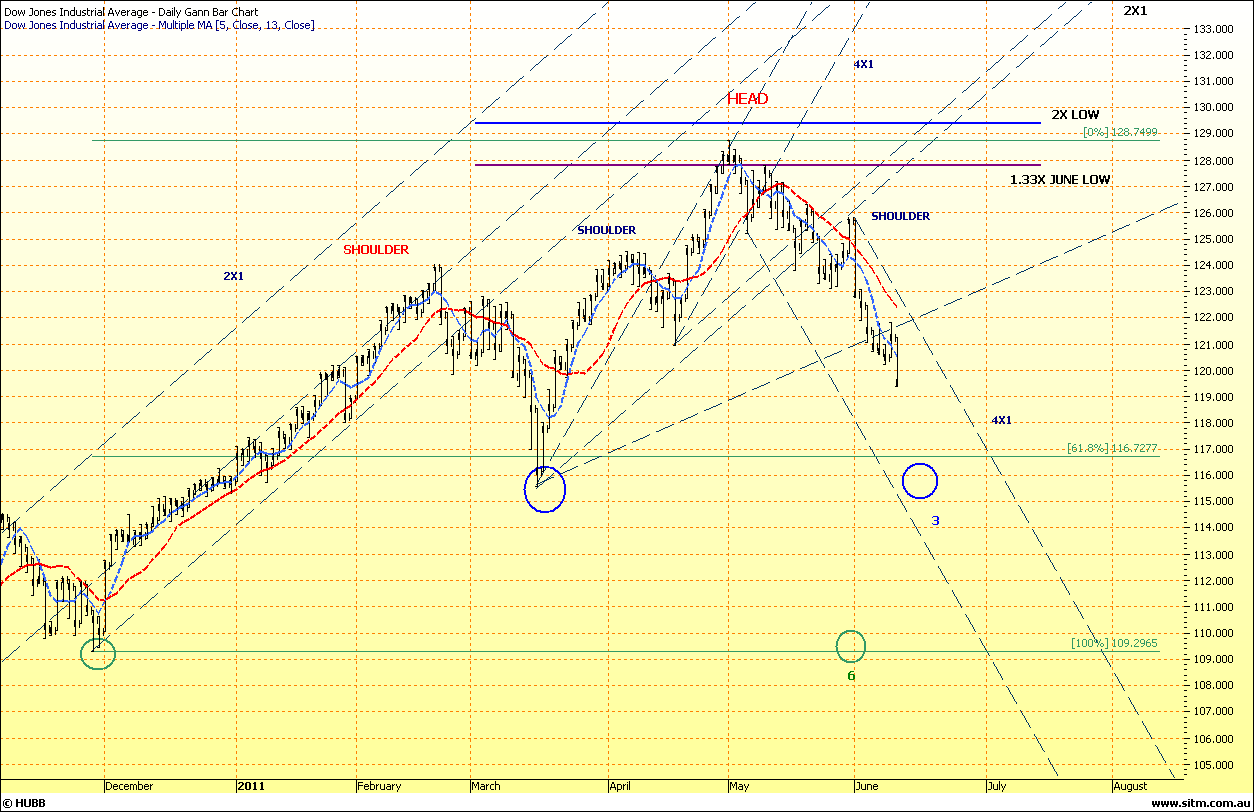The width and height of the screenshot is (1254, 812).
Task: Select the 105.000 price axis value
Action: 1211,765
